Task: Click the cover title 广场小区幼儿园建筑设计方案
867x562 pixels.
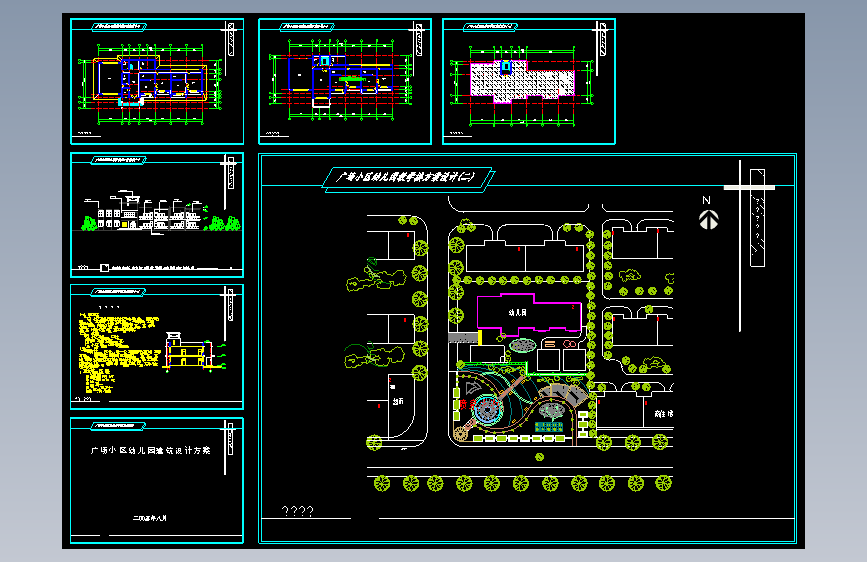Action: [x=150, y=450]
